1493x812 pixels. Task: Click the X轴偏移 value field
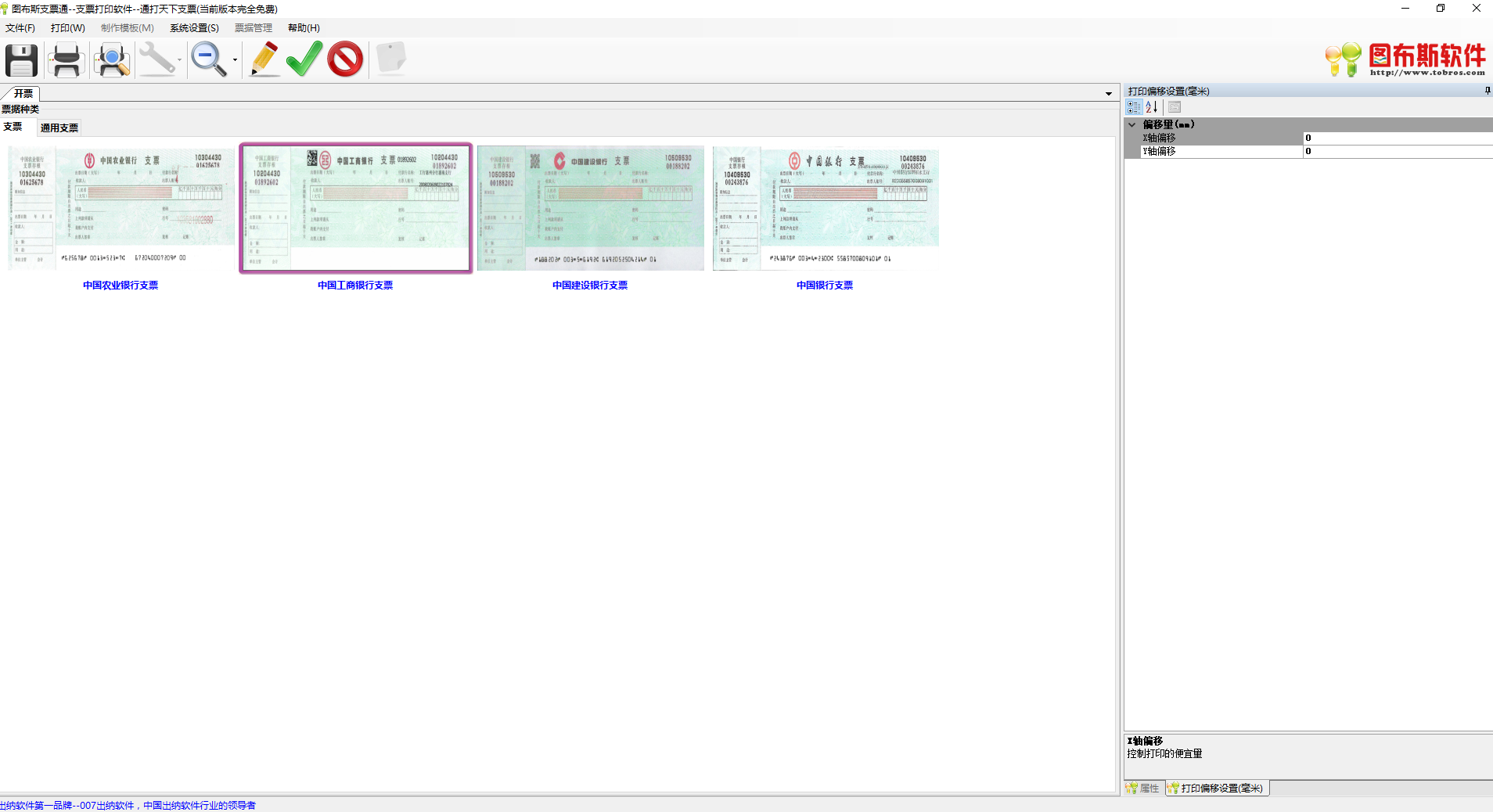(x=1398, y=138)
